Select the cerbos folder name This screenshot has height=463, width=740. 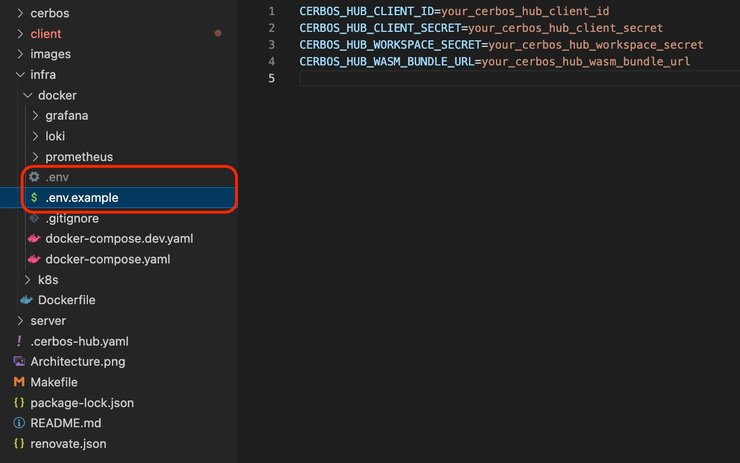pos(50,13)
